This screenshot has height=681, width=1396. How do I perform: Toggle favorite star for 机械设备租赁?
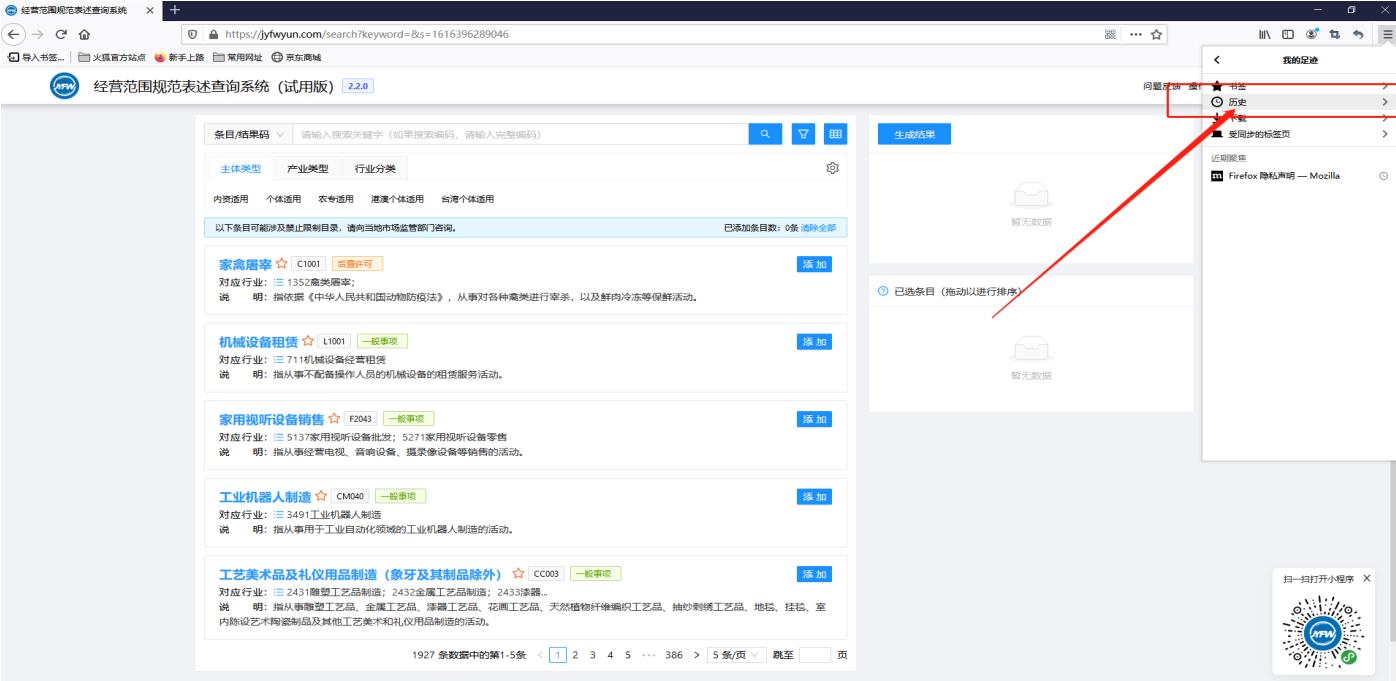[308, 342]
